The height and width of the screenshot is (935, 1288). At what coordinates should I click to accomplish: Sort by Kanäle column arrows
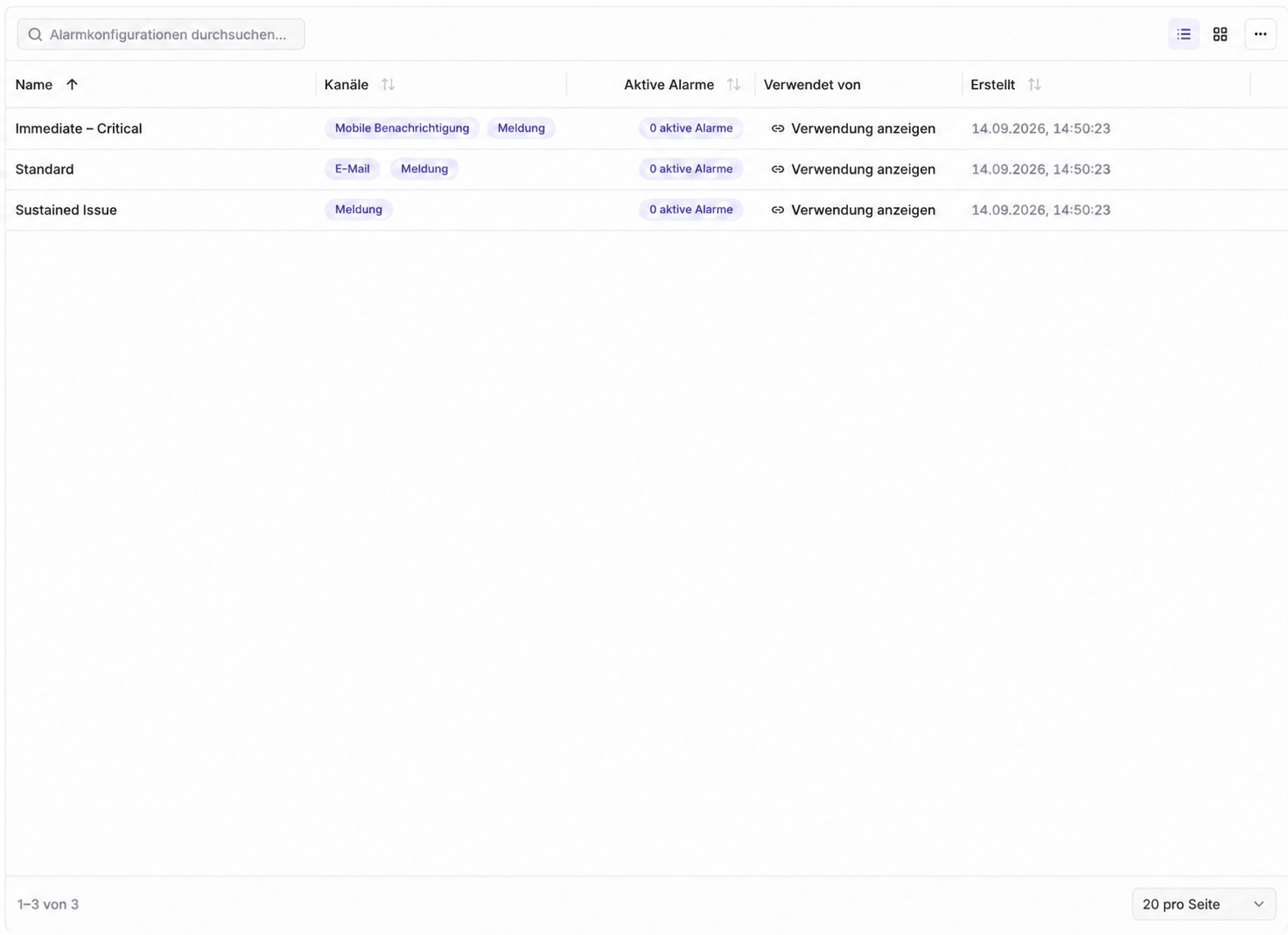click(388, 85)
